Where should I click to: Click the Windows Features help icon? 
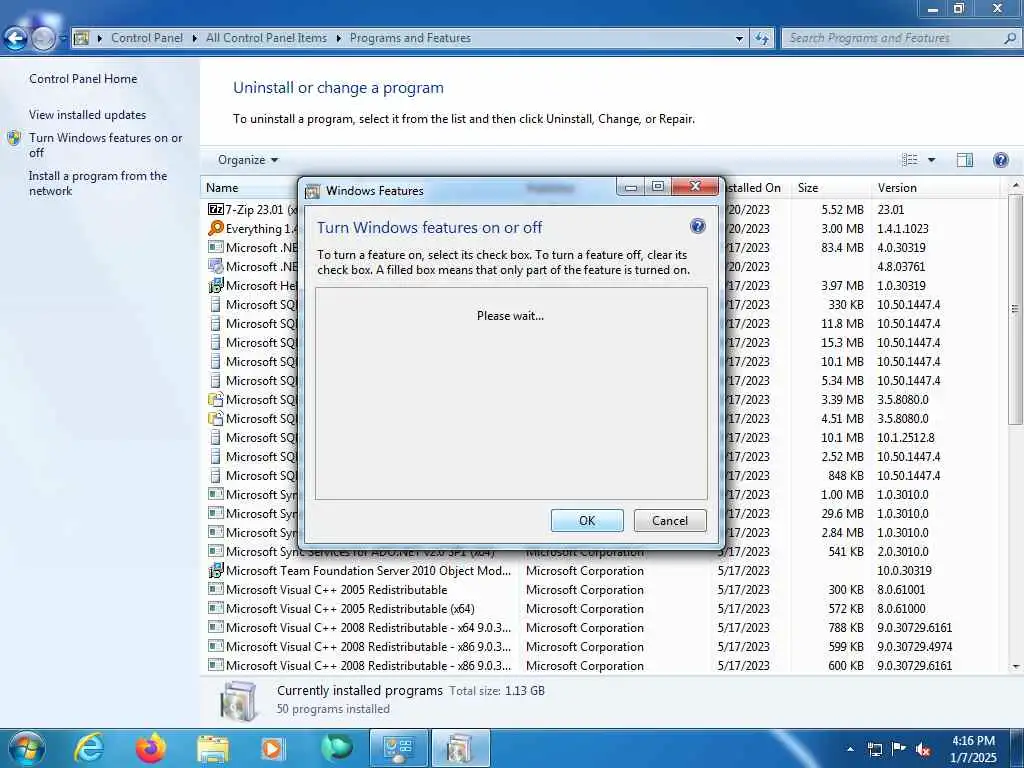coord(697,227)
